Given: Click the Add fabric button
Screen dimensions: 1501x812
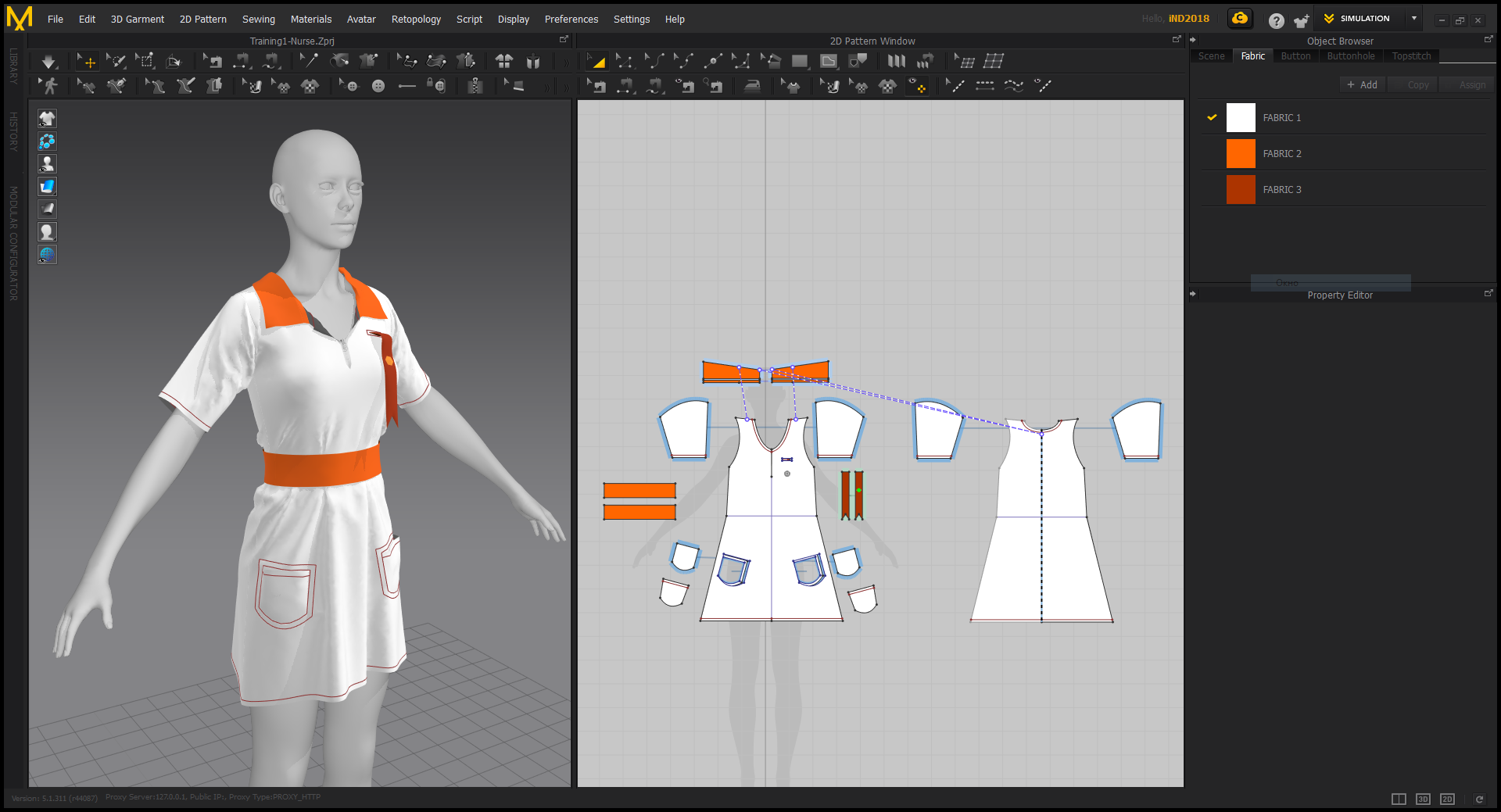Looking at the screenshot, I should coord(1363,84).
